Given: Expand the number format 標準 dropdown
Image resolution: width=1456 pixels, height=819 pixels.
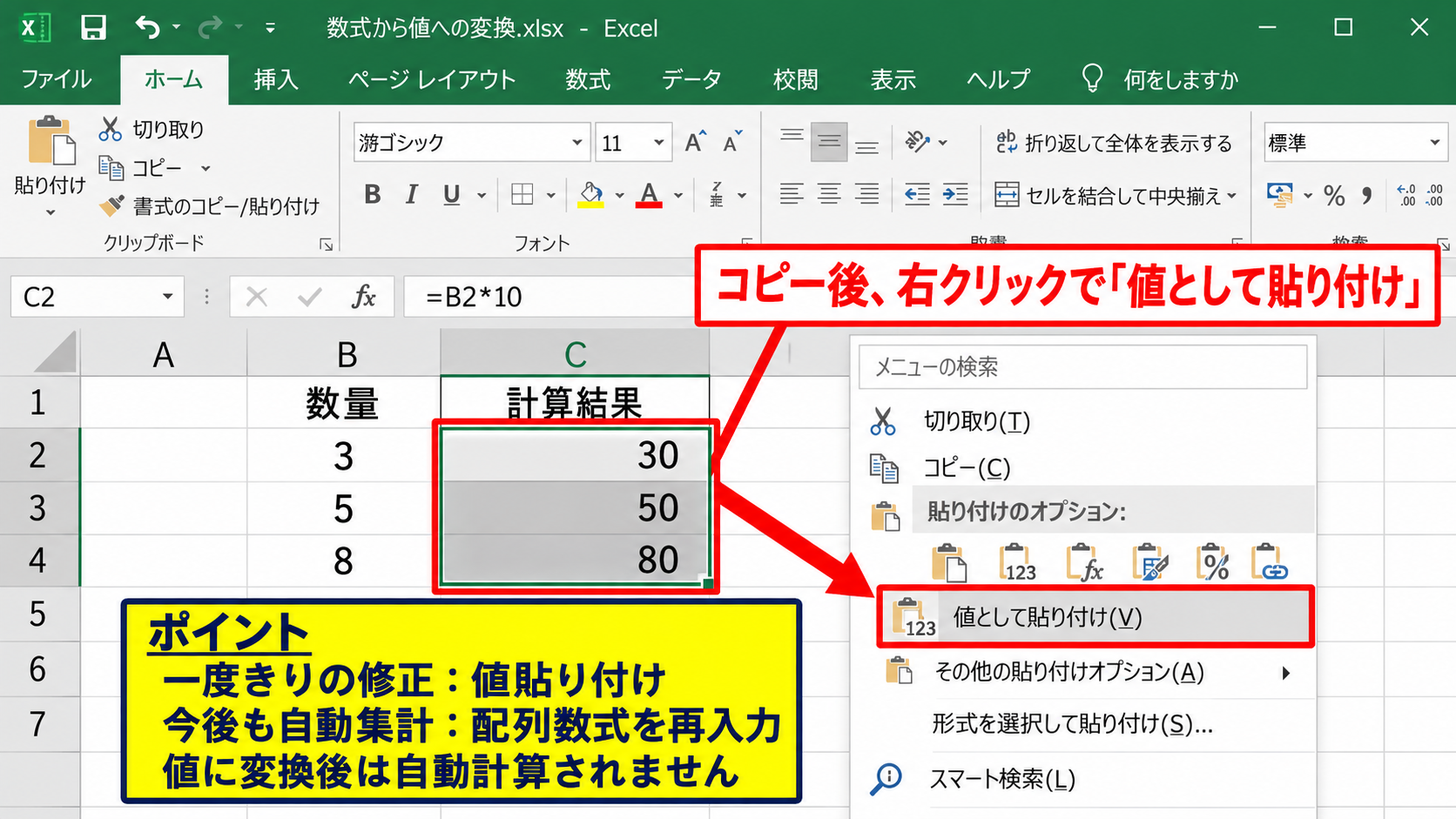Looking at the screenshot, I should tap(1434, 143).
